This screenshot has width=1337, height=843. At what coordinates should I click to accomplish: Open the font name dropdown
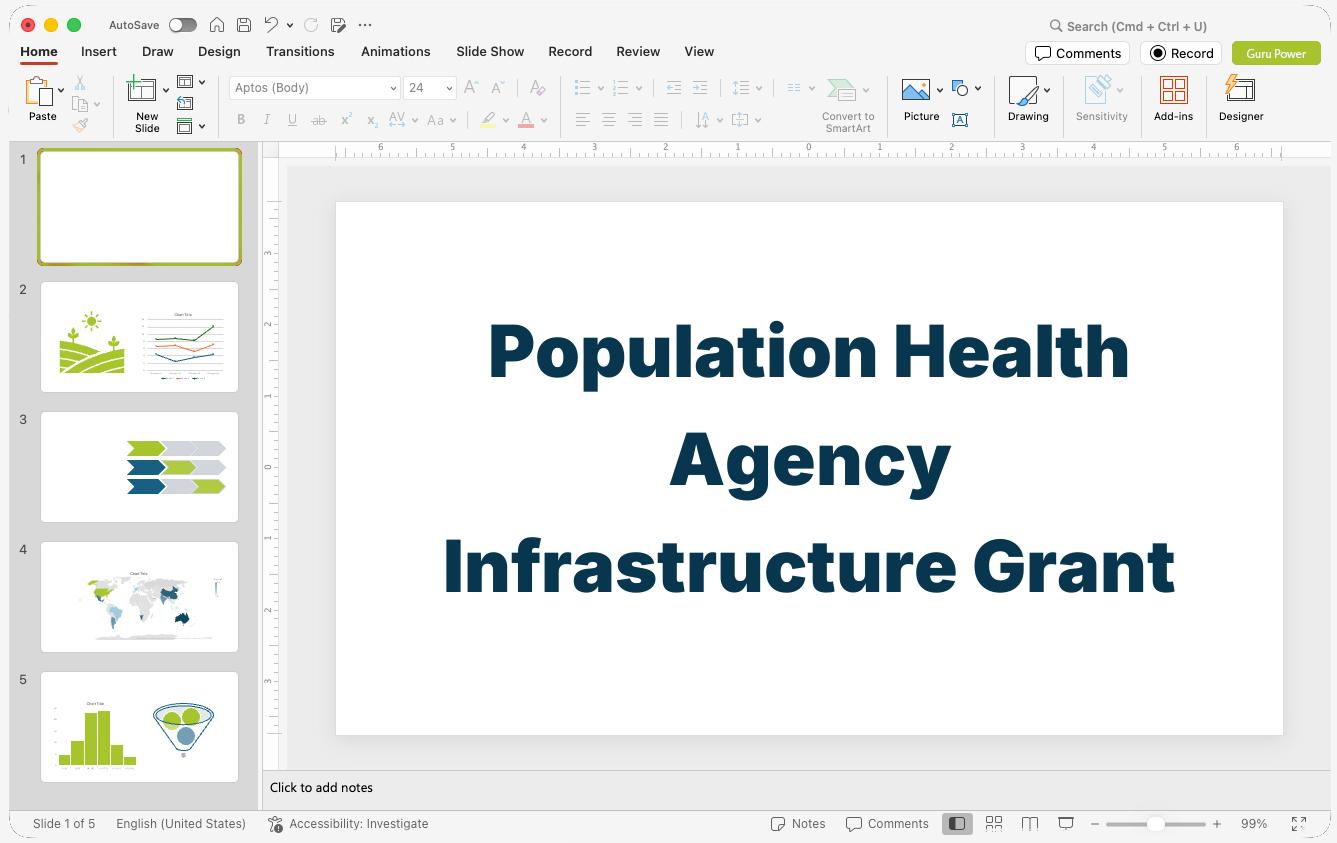[x=393, y=88]
